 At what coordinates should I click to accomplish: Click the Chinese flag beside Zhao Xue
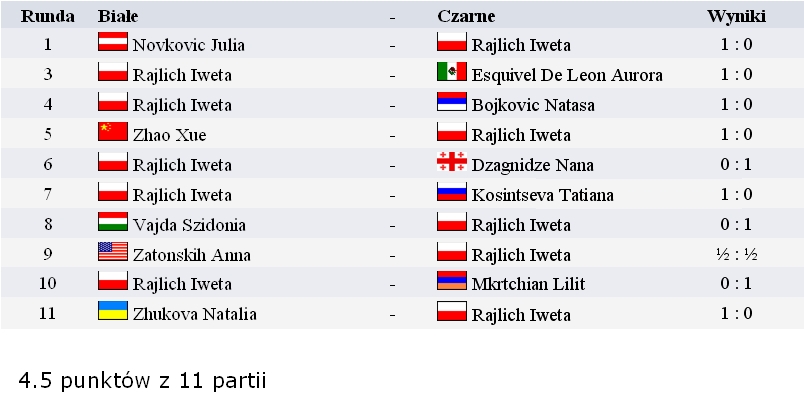pos(112,132)
